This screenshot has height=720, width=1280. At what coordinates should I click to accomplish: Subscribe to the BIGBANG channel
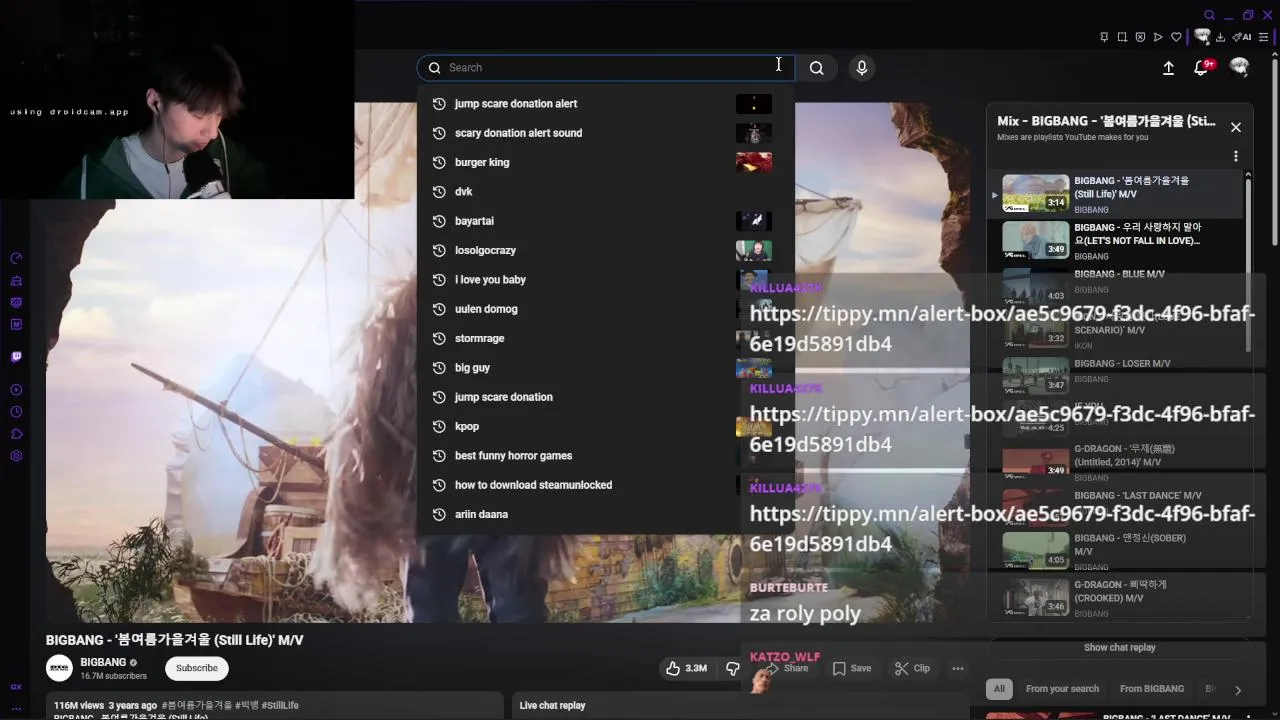pyautogui.click(x=197, y=668)
